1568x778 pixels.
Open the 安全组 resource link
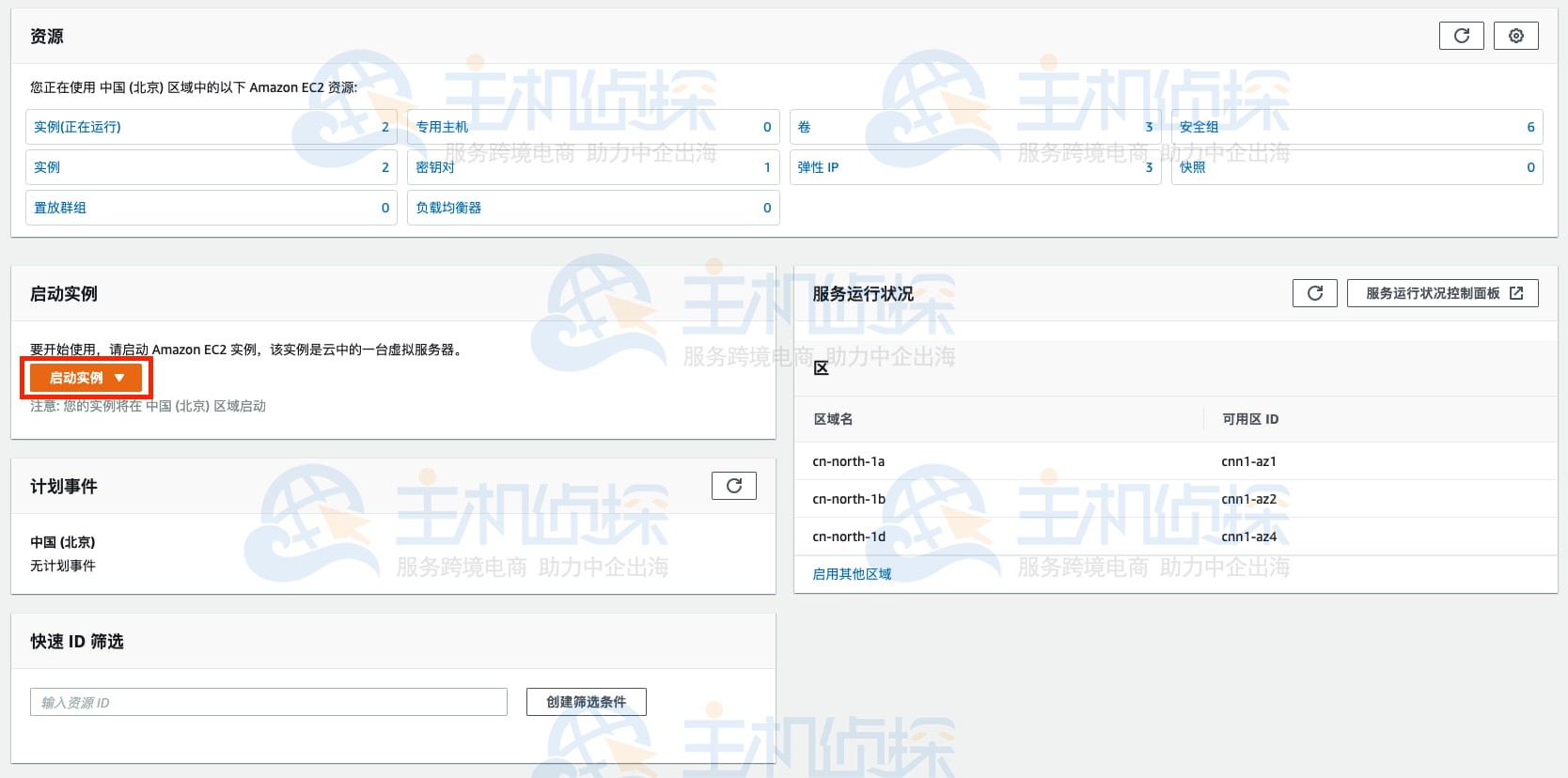pyautogui.click(x=1199, y=127)
